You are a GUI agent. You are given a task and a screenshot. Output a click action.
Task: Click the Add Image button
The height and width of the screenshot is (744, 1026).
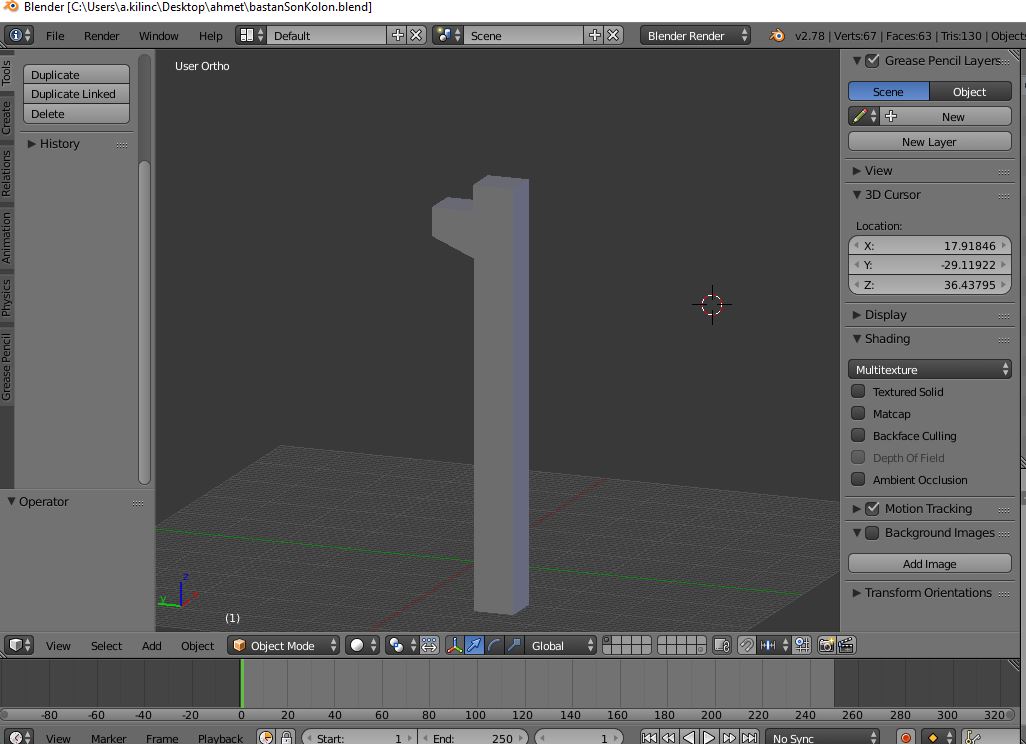[x=929, y=563]
